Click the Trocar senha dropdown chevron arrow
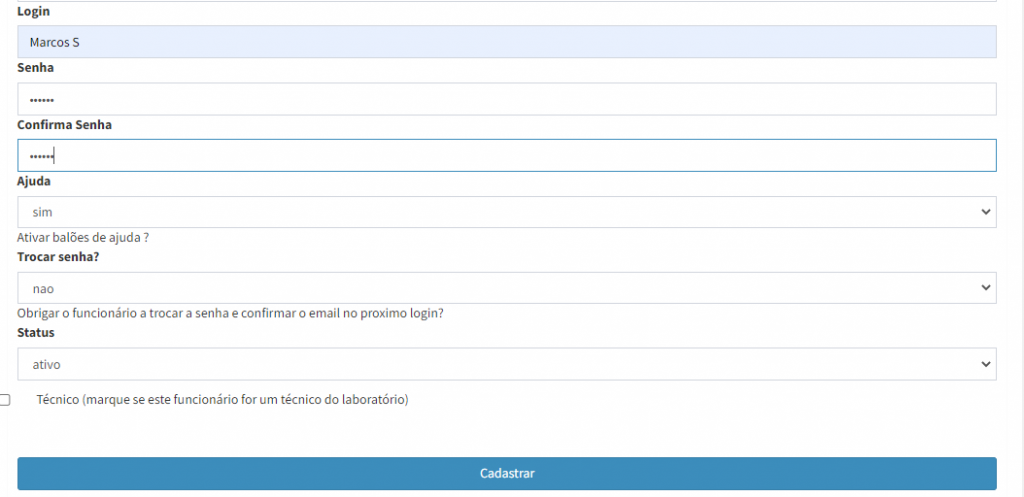 coord(986,288)
